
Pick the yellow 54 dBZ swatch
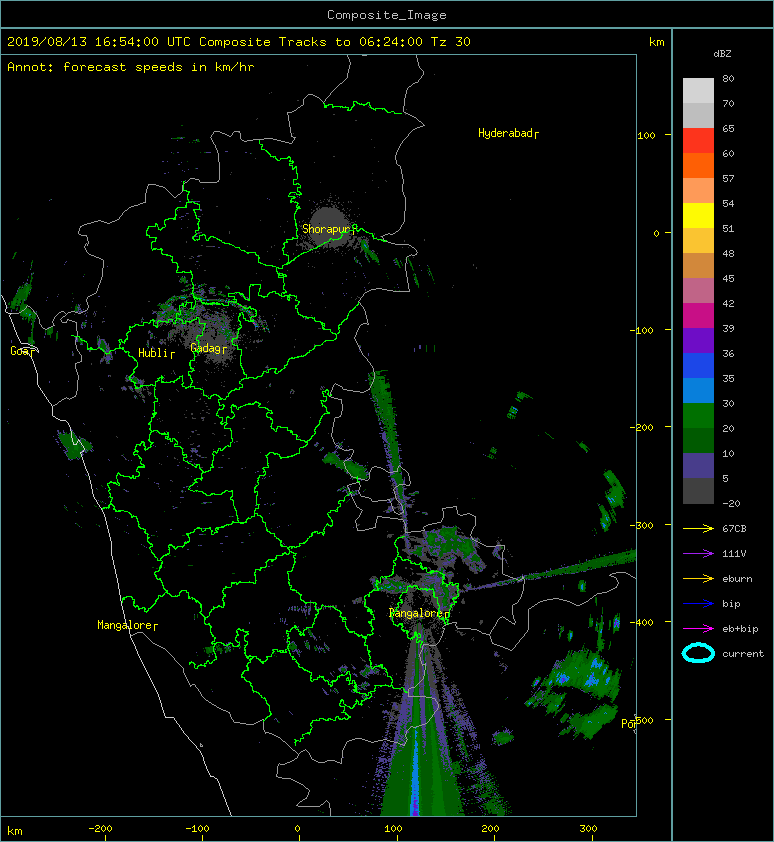point(698,215)
